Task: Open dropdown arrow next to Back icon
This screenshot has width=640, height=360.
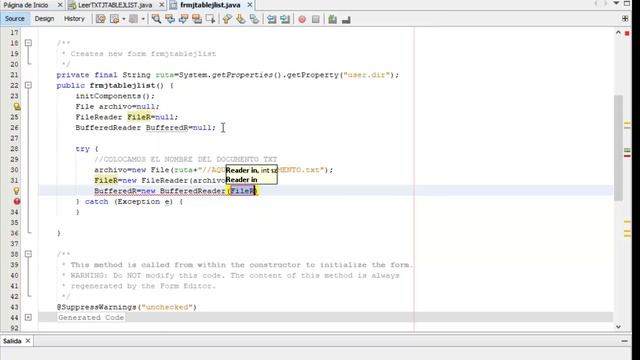Action: click(x=124, y=19)
